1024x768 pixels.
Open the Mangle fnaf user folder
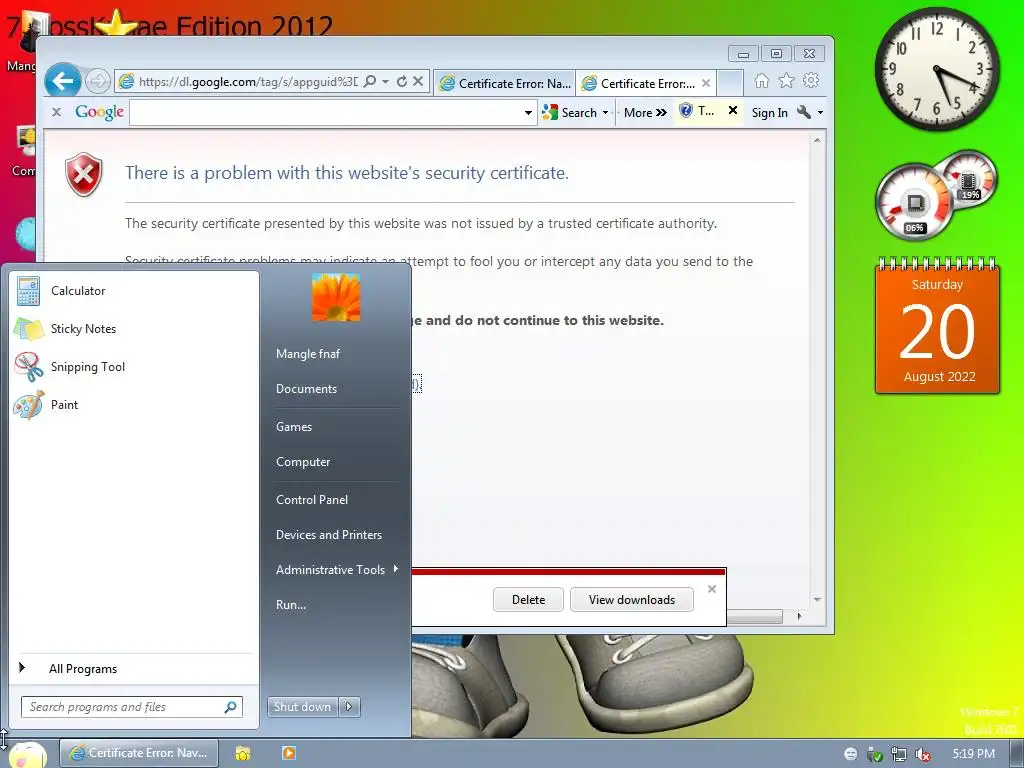point(308,354)
